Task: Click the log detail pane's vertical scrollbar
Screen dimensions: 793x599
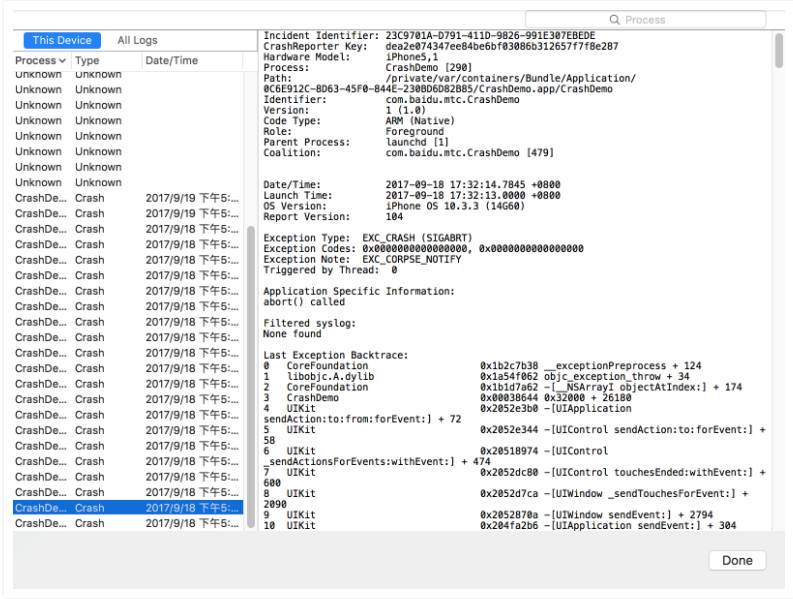Action: pyautogui.click(x=779, y=50)
